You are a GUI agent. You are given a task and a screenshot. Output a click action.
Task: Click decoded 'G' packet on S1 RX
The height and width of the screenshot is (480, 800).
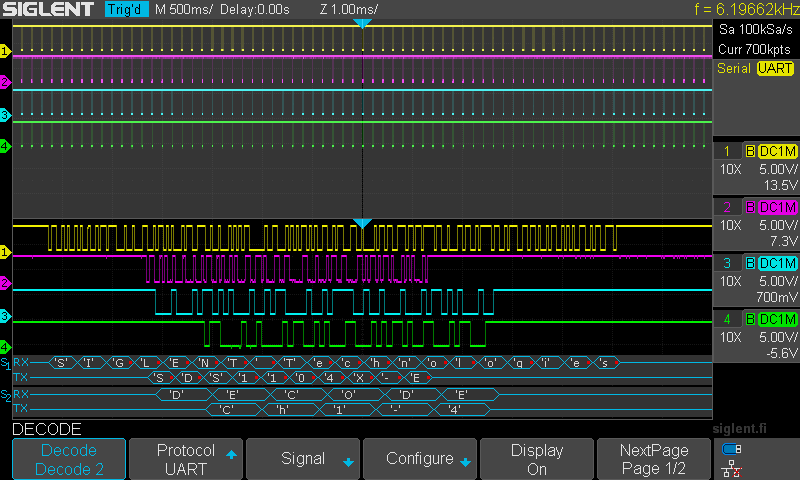click(x=119, y=363)
